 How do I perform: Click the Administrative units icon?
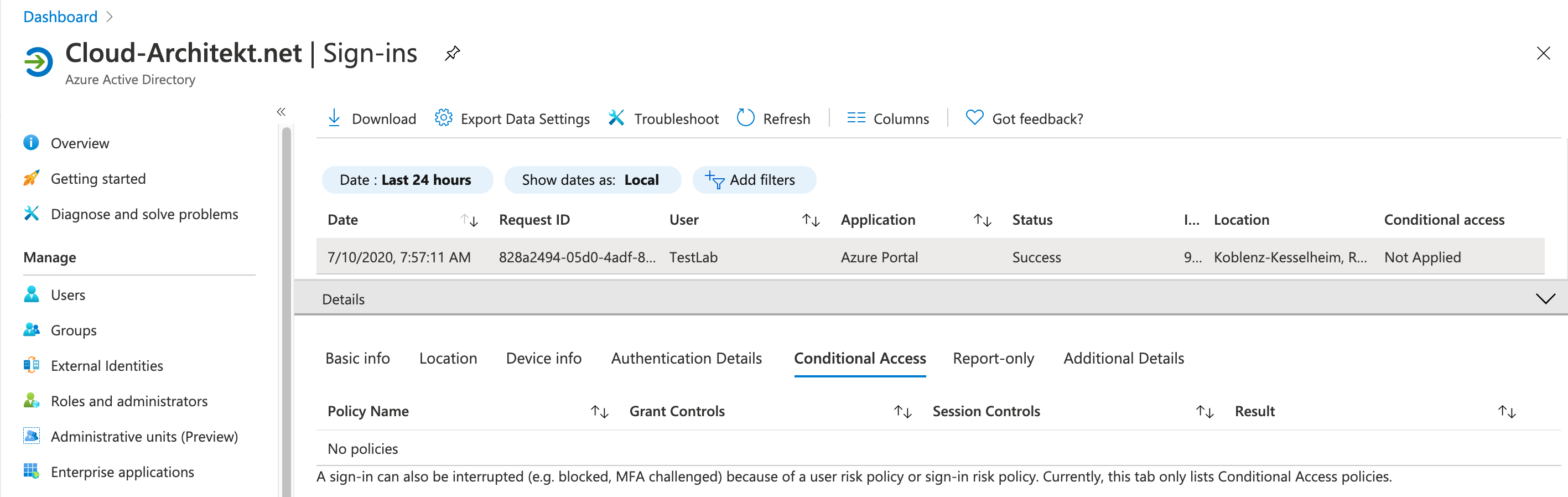(31, 436)
